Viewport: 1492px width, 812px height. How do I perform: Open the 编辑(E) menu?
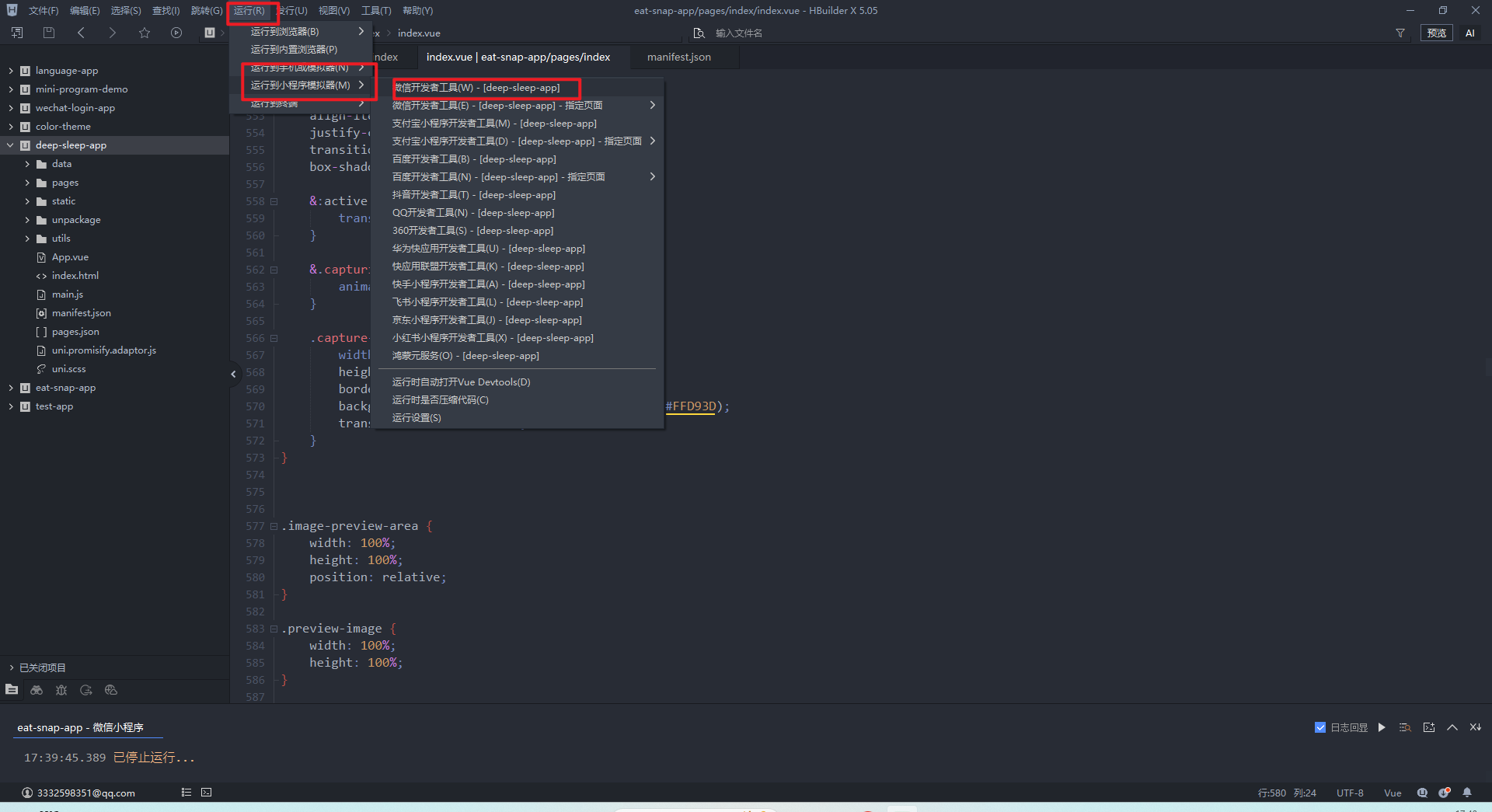coord(85,10)
